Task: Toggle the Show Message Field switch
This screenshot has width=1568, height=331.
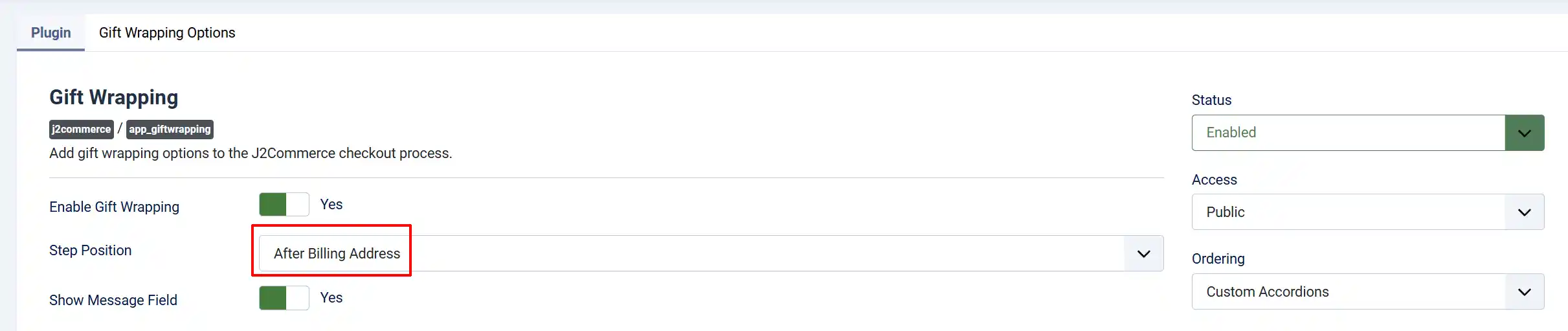Action: click(284, 298)
